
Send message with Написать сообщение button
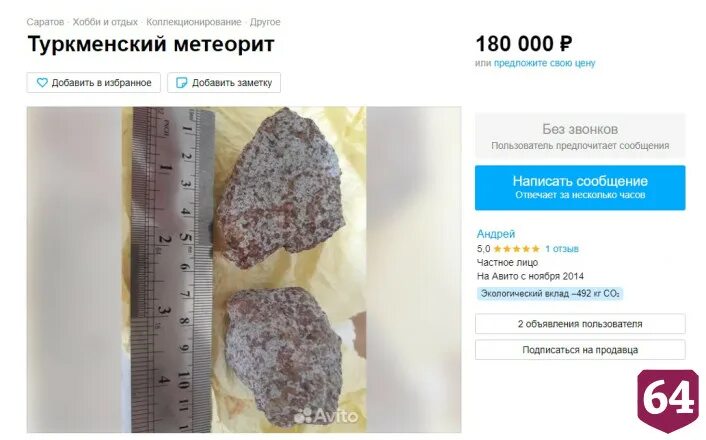tap(580, 188)
